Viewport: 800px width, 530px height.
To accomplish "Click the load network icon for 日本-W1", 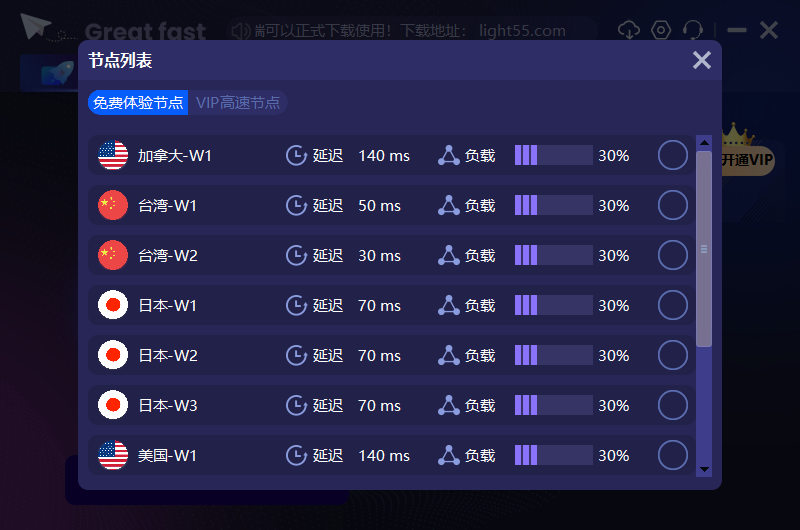I will pyautogui.click(x=448, y=306).
